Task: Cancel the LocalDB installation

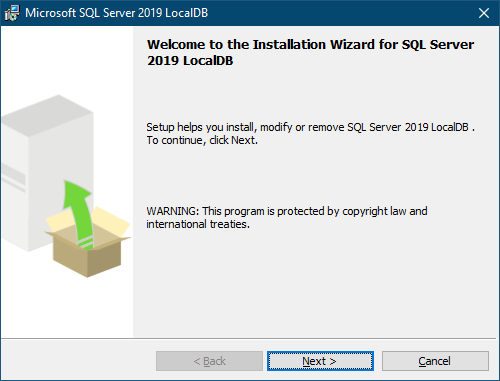Action: click(x=435, y=361)
